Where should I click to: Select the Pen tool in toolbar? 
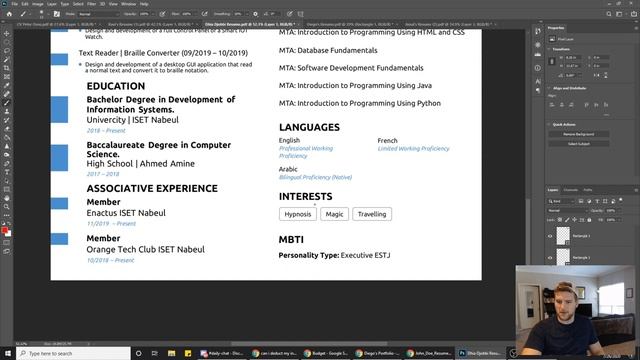click(x=7, y=163)
